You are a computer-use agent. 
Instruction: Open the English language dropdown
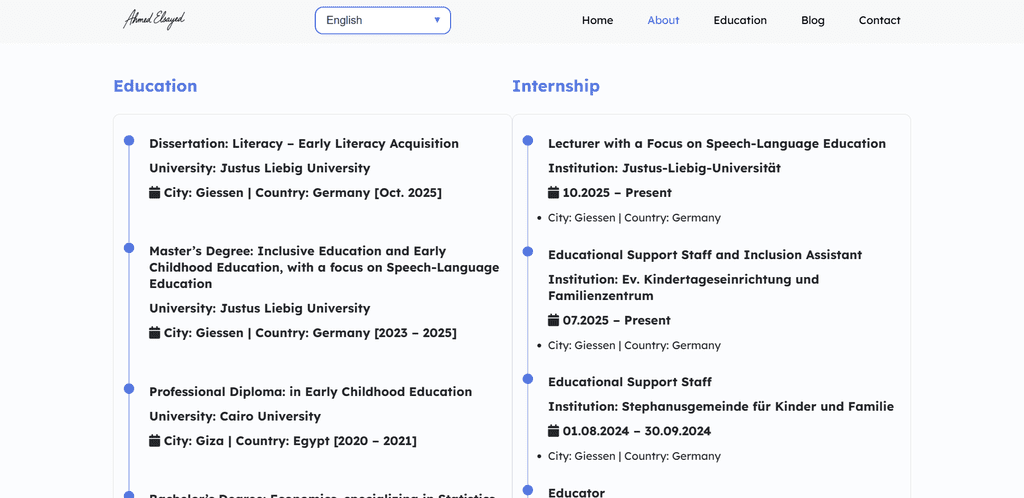(x=370, y=20)
